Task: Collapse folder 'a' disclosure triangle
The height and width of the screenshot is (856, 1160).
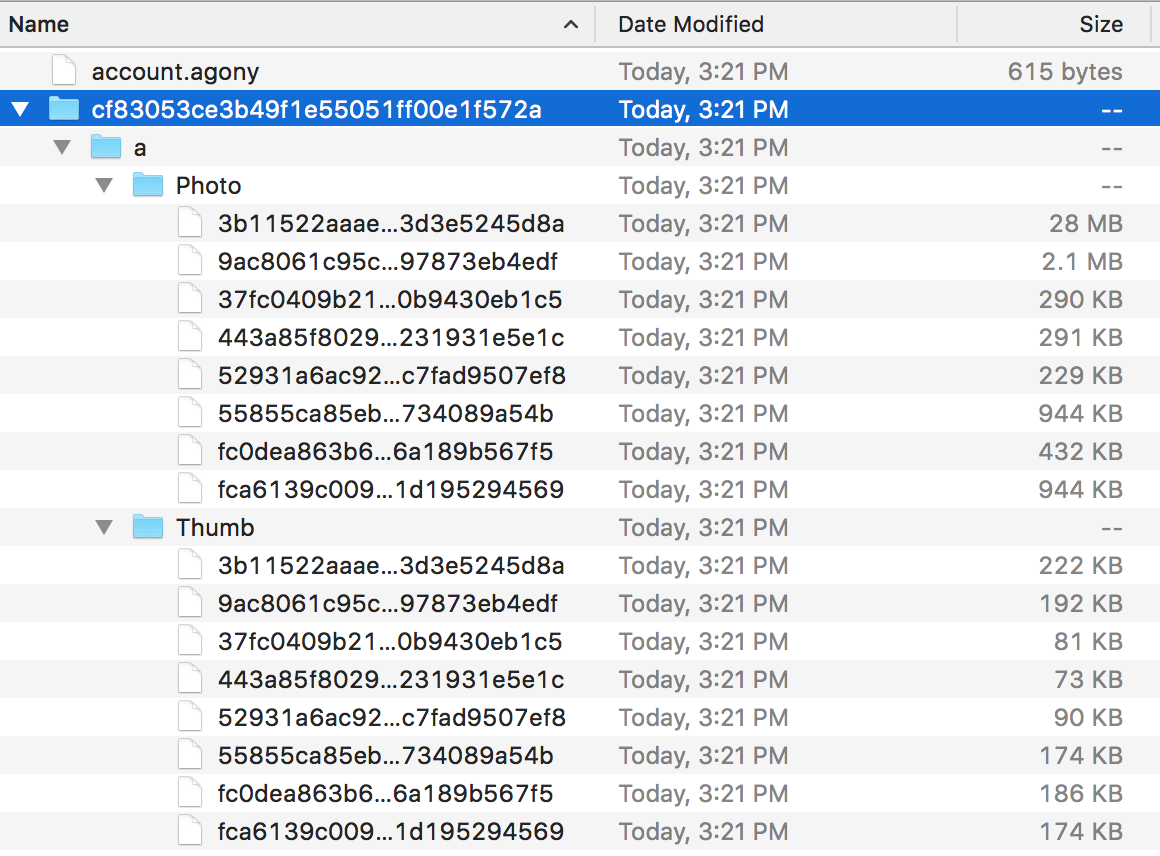Action: [x=62, y=147]
